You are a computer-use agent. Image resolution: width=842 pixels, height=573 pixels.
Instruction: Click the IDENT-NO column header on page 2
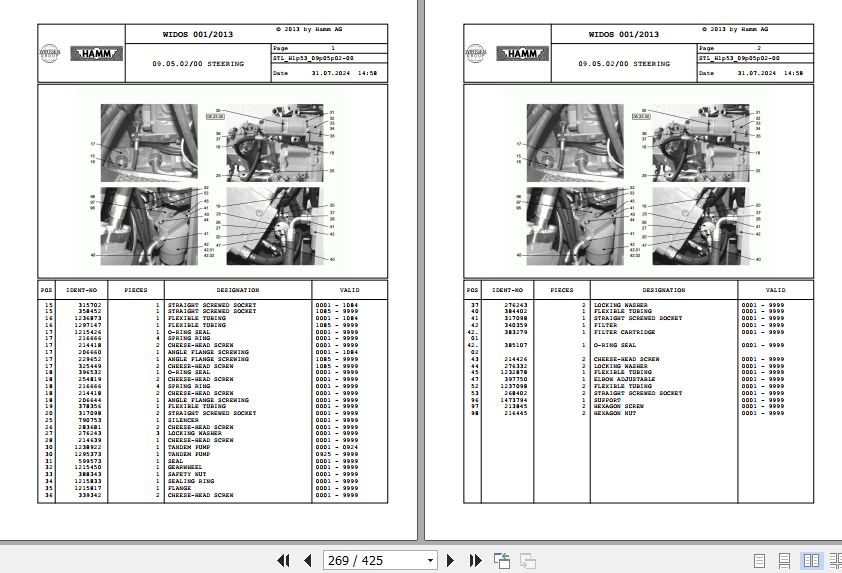click(x=507, y=290)
